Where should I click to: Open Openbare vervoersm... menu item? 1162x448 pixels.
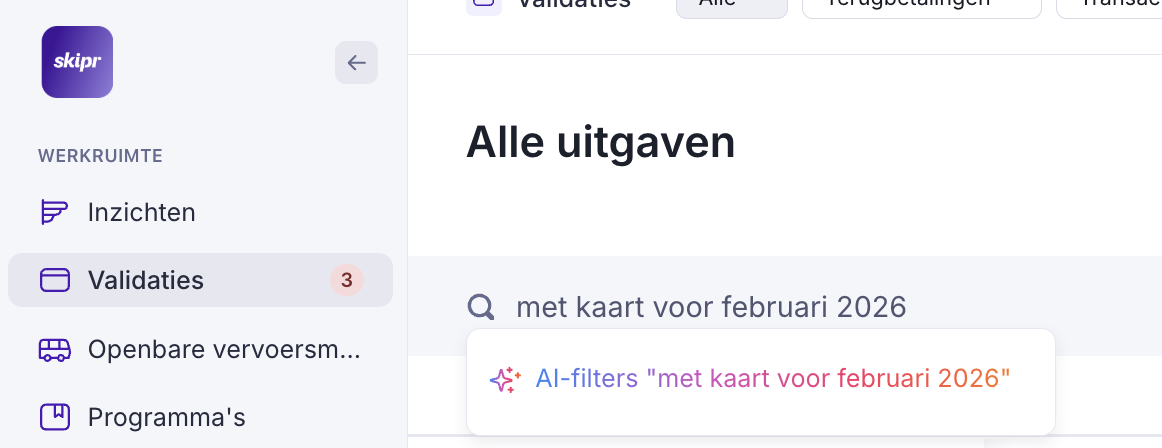point(224,349)
